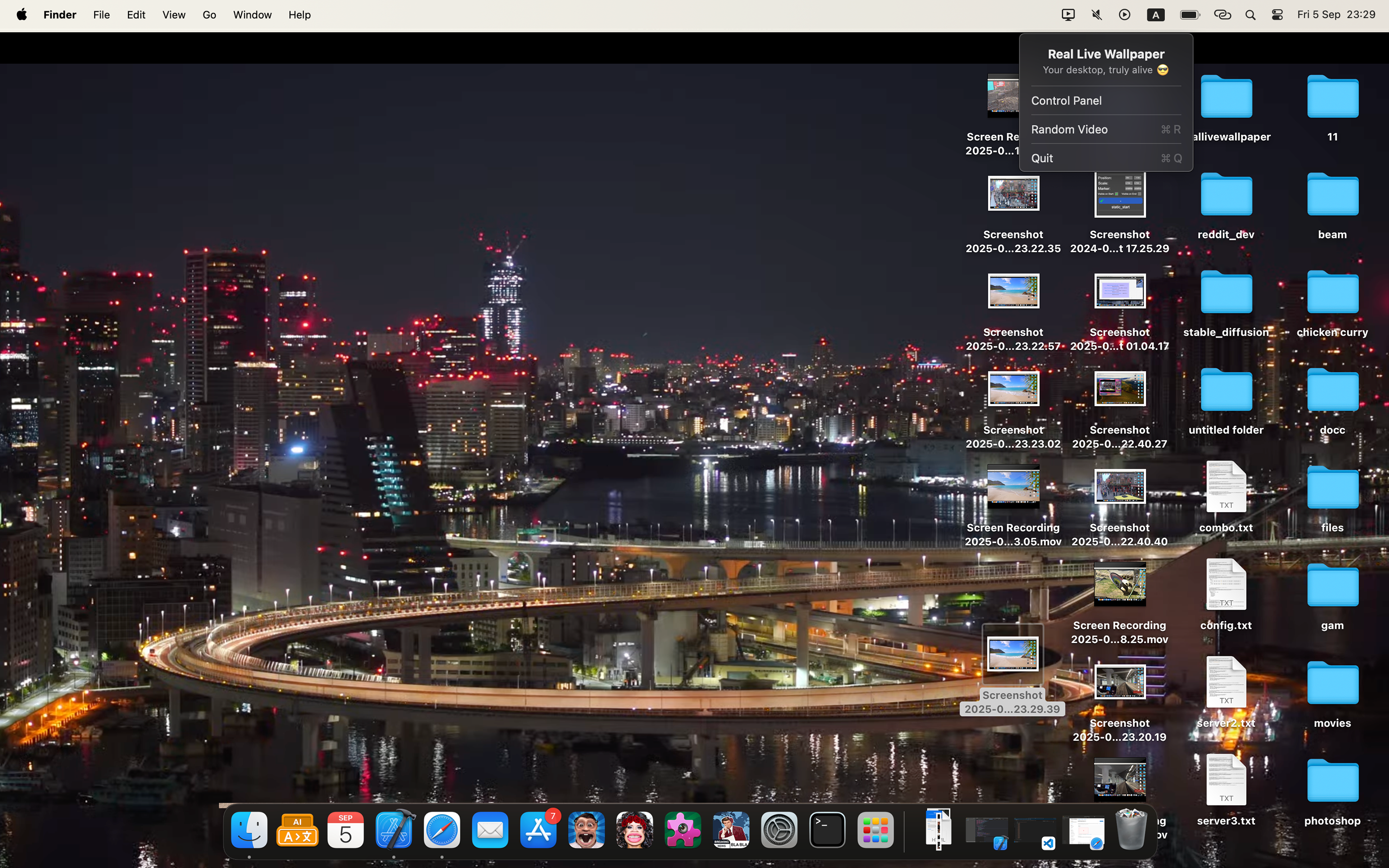Viewport: 1389px width, 868px height.
Task: Launch Terminal from the Dock
Action: [x=827, y=829]
